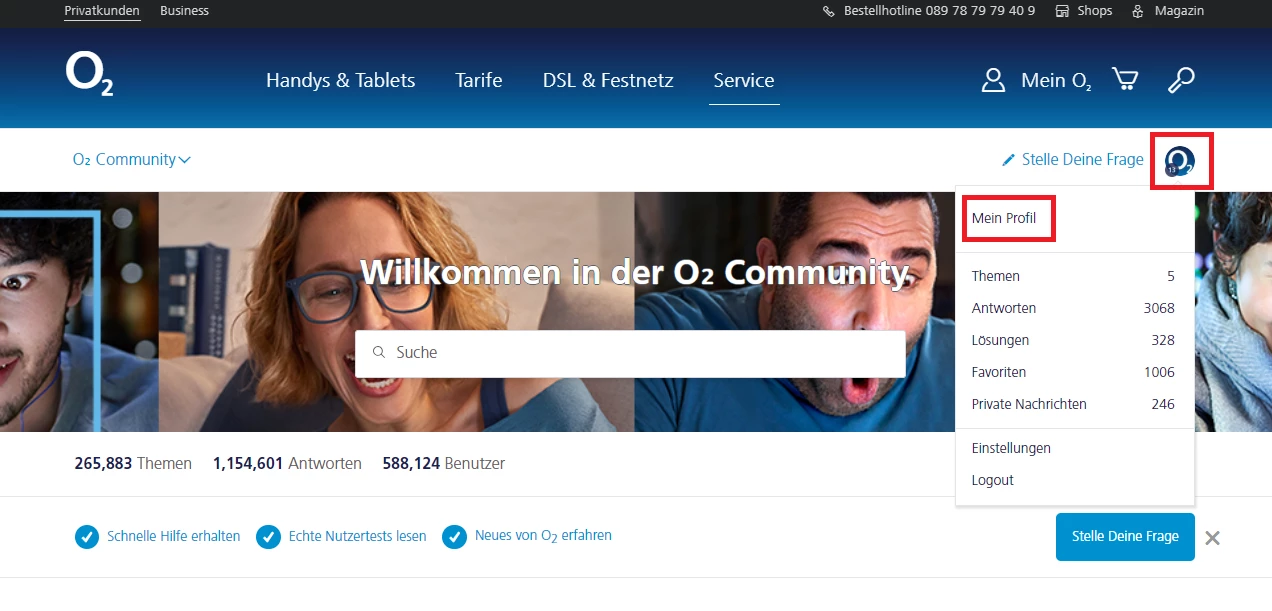Click the phone icon by Bestellhotline
Screen dimensions: 1272x611
tap(828, 11)
